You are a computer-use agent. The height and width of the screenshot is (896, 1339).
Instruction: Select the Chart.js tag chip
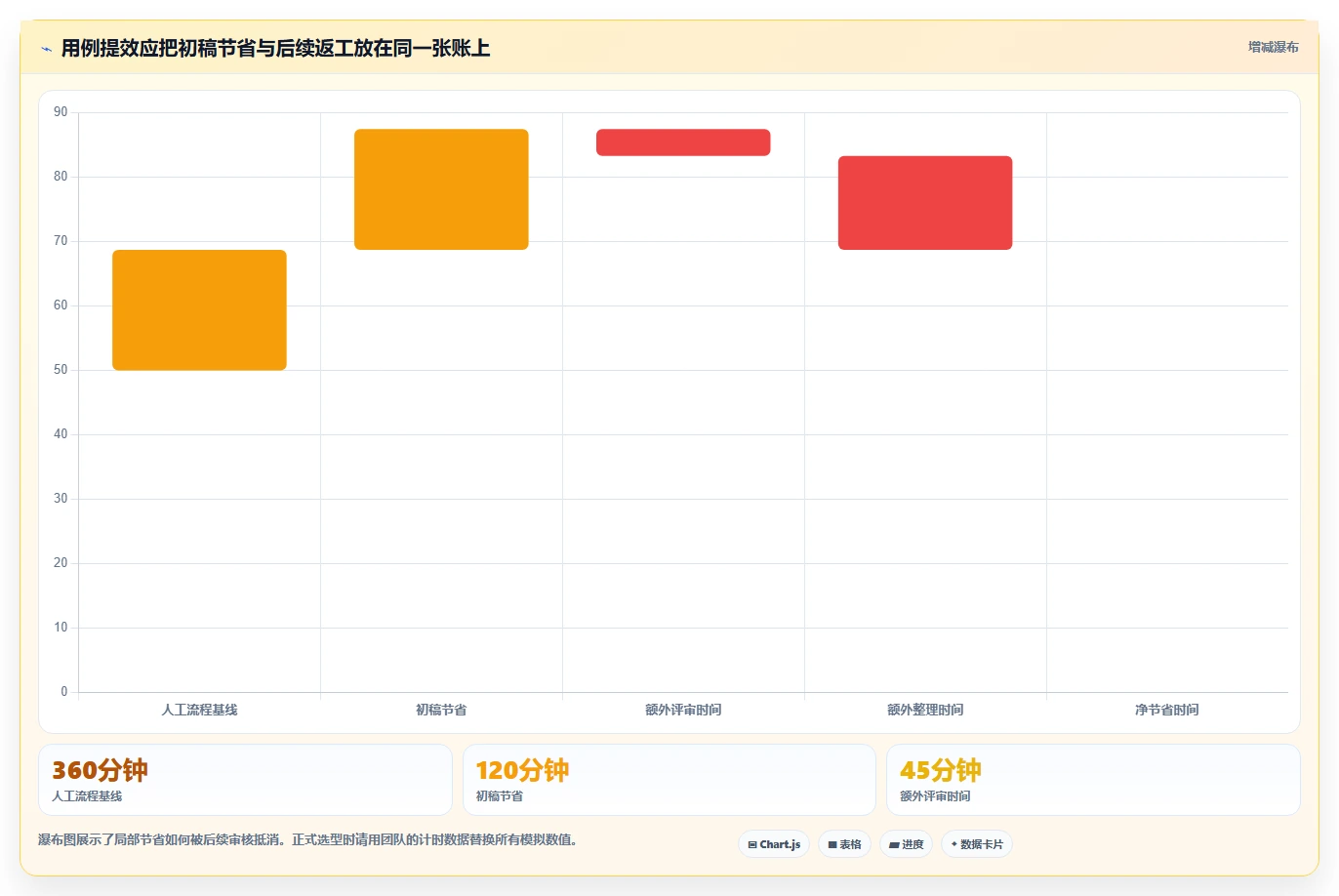tap(774, 844)
